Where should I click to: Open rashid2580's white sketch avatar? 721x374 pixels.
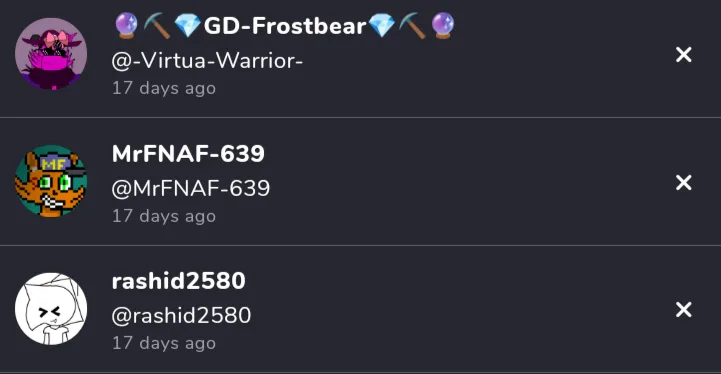pos(51,309)
